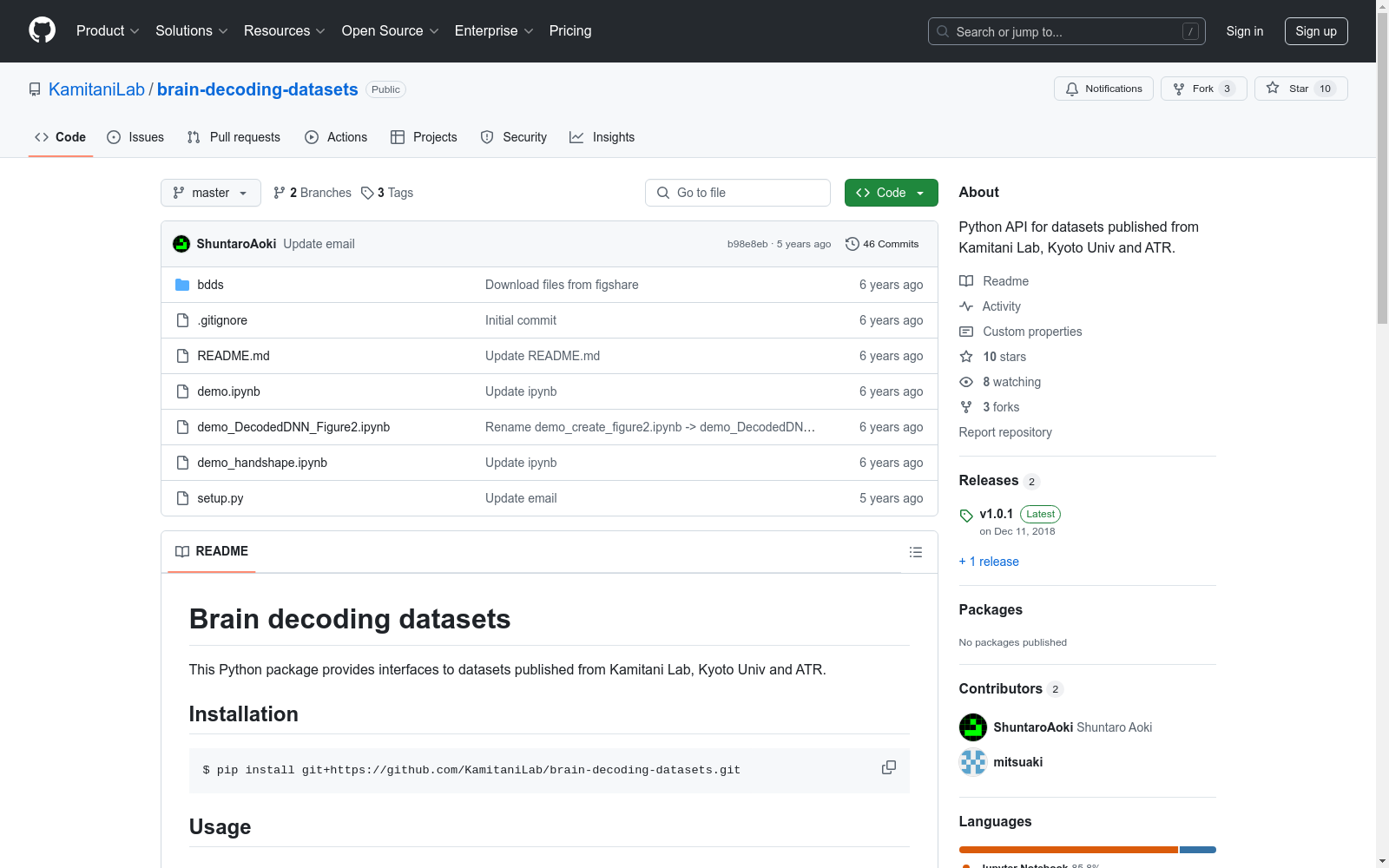Switch to the Actions tab
Viewport: 1389px width, 868px height.
click(x=336, y=137)
